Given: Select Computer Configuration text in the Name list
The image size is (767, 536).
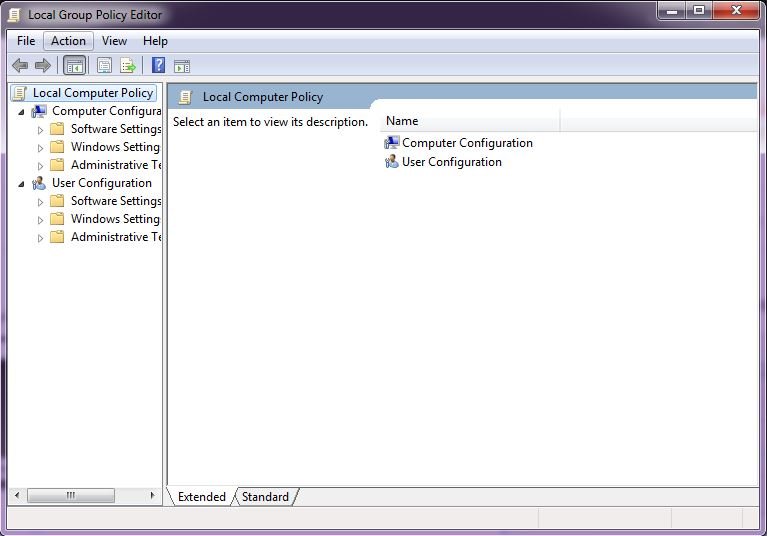Looking at the screenshot, I should coord(467,143).
